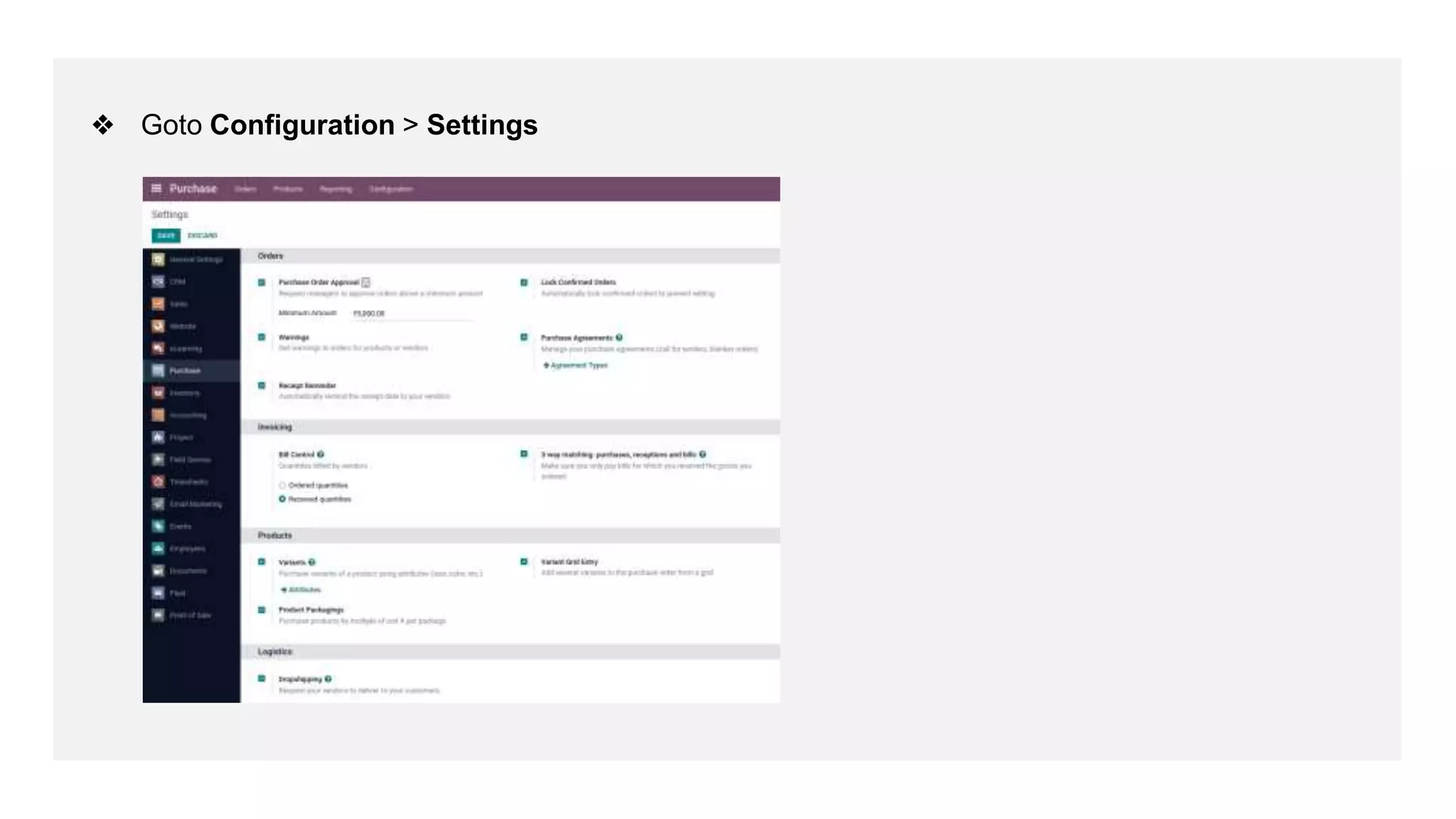Click the Invoicing section header
The image size is (1456, 819).
(x=274, y=427)
